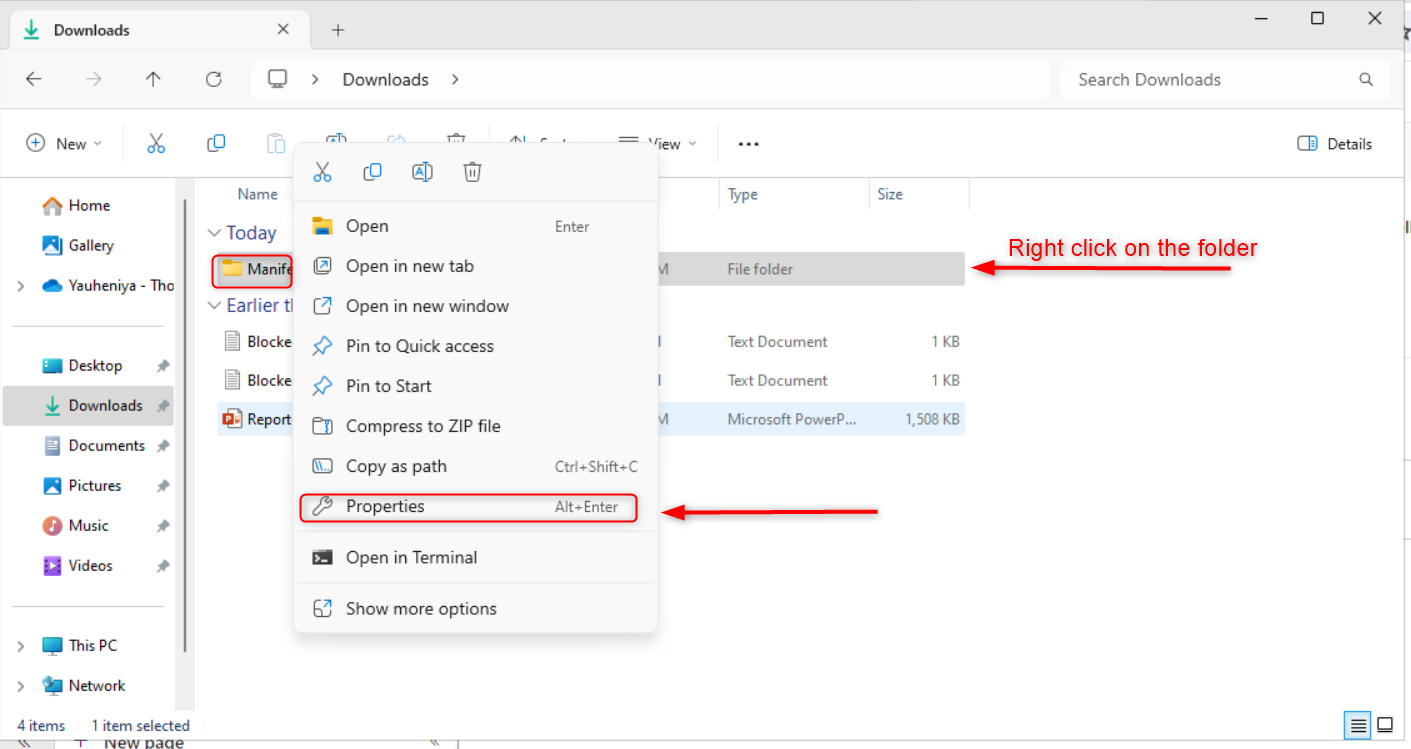Click Show more options in the context menu

pyautogui.click(x=421, y=608)
